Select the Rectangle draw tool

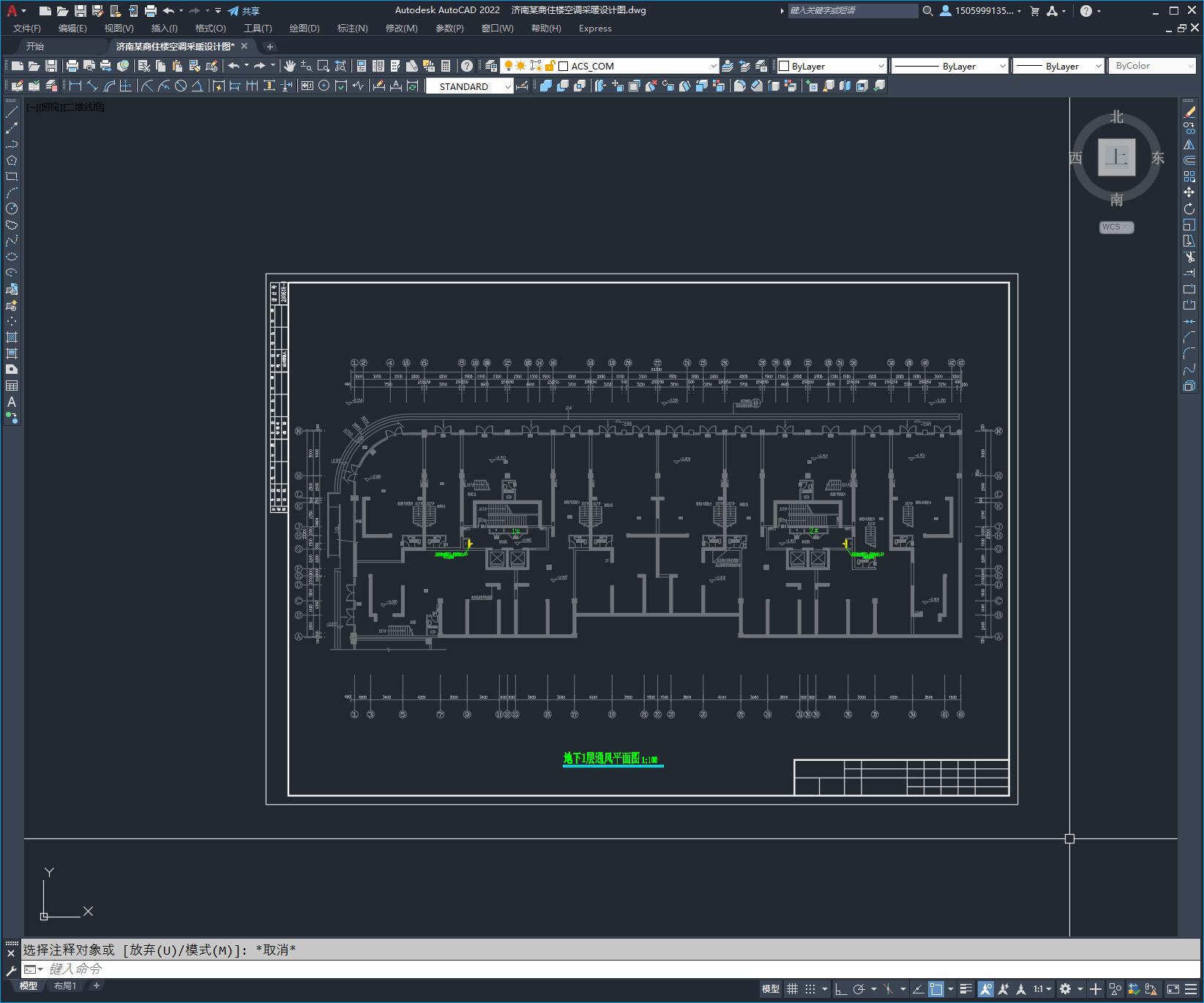pyautogui.click(x=11, y=176)
